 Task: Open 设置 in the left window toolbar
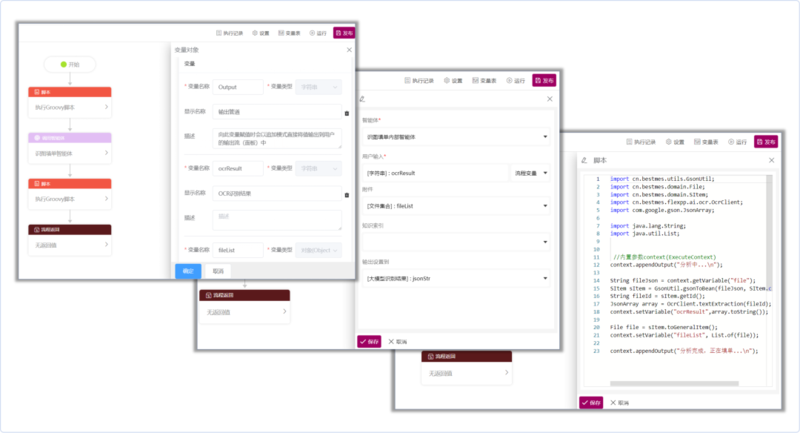[262, 32]
